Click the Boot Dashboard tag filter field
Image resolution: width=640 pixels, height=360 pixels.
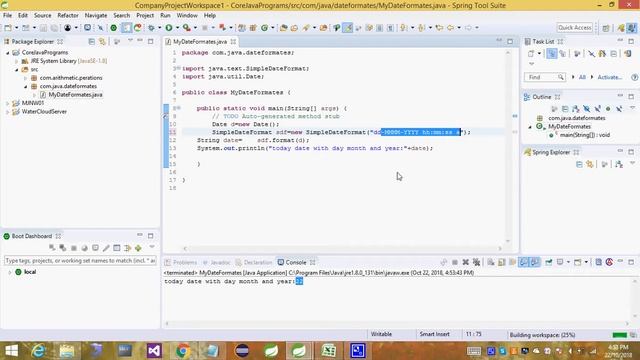coord(80,260)
